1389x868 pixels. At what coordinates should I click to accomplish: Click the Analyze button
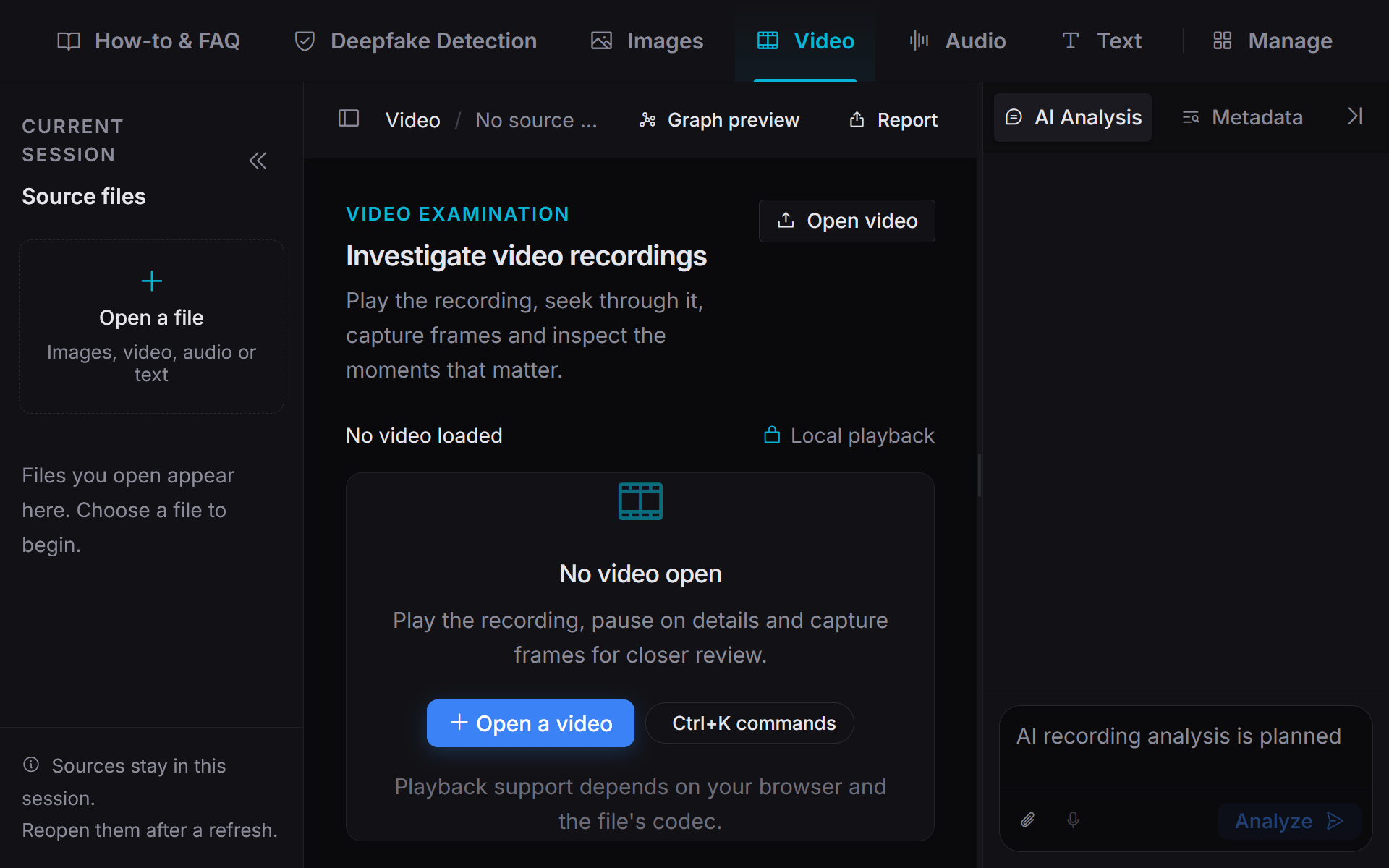click(x=1289, y=821)
